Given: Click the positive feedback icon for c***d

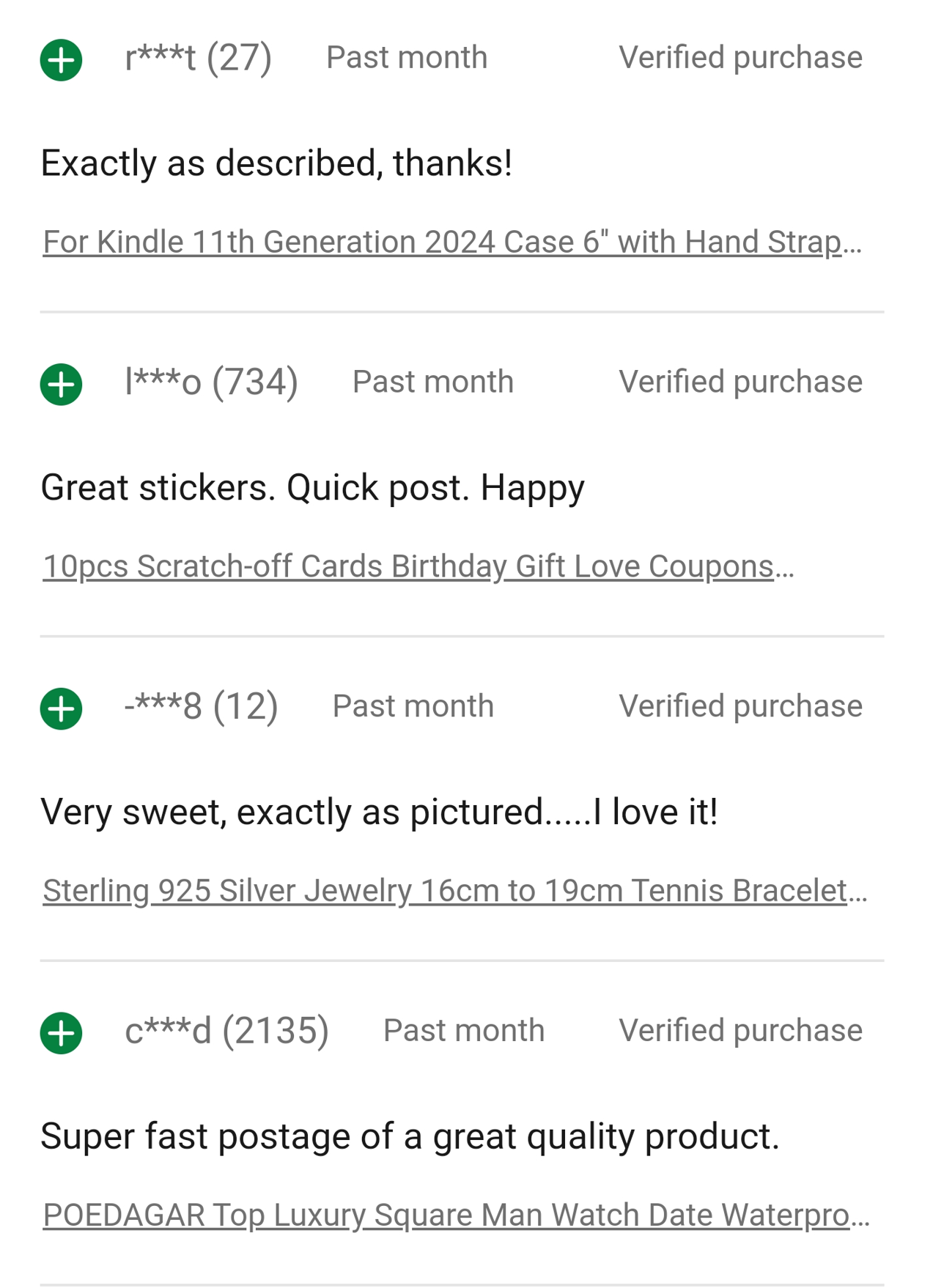Looking at the screenshot, I should (61, 1033).
